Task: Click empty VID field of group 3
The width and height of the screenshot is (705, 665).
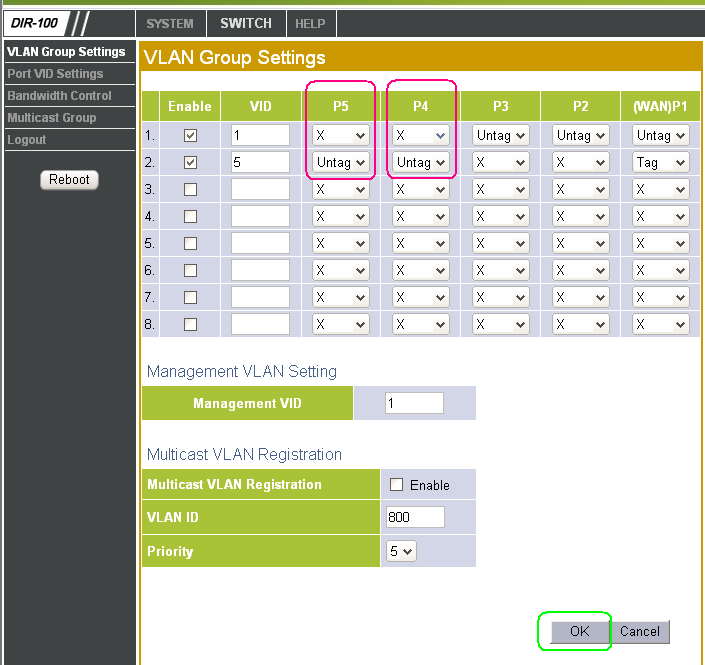Action: coord(260,189)
